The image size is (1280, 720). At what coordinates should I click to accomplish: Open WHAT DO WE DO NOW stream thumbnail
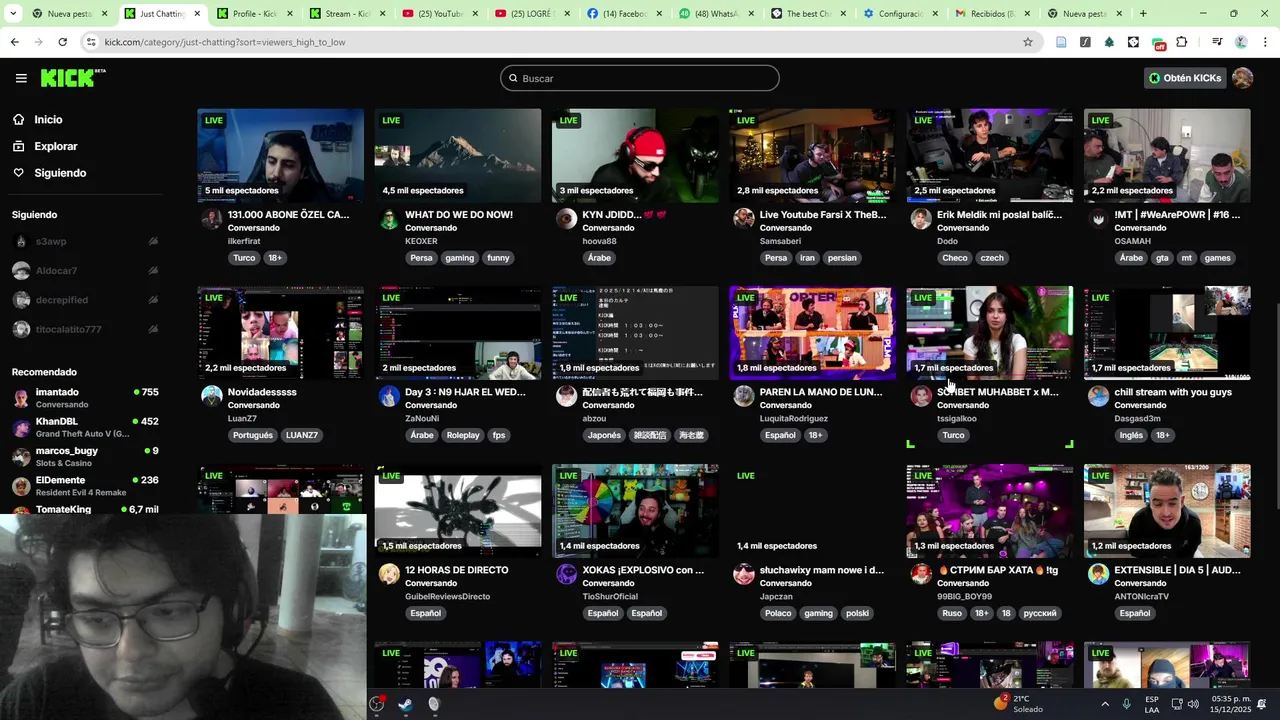(458, 155)
